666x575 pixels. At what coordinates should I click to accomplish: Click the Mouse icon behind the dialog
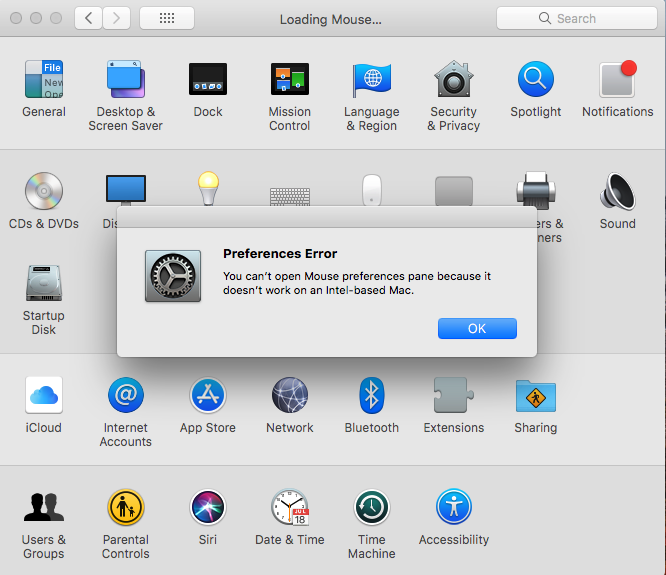(x=372, y=190)
